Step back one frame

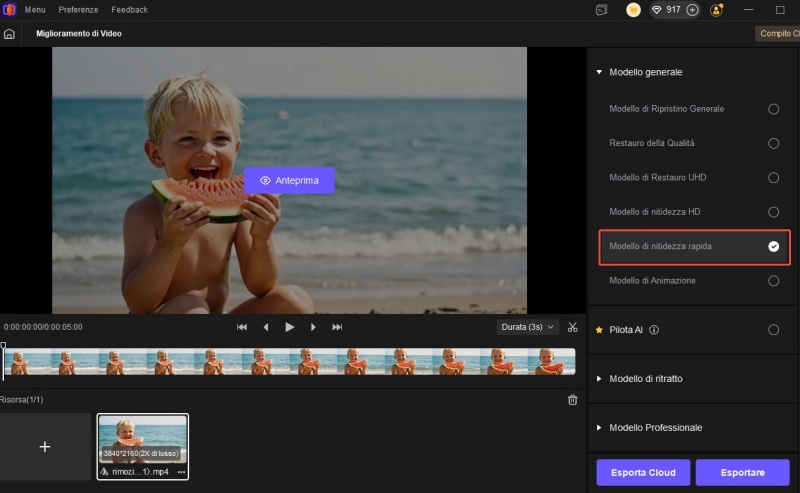[x=266, y=327]
